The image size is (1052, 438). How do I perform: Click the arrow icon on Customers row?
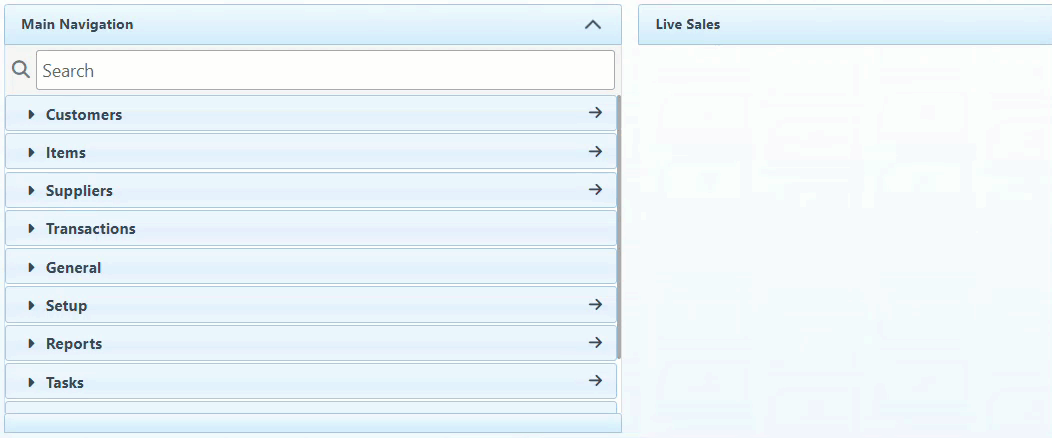[x=595, y=113]
